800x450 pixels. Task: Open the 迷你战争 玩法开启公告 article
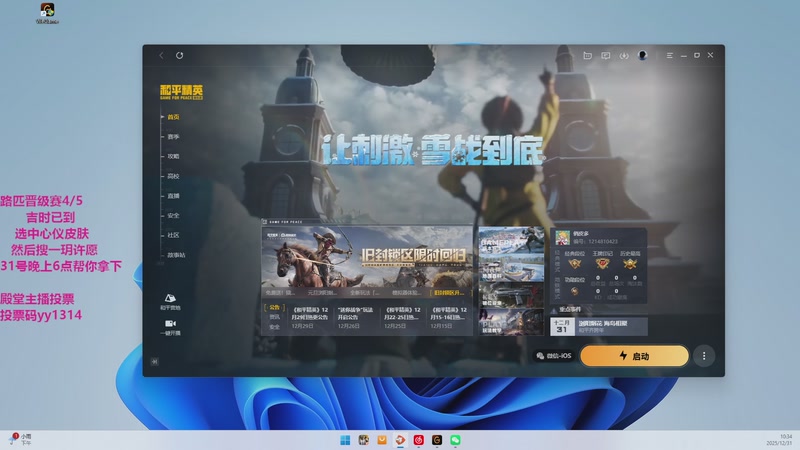pos(356,317)
